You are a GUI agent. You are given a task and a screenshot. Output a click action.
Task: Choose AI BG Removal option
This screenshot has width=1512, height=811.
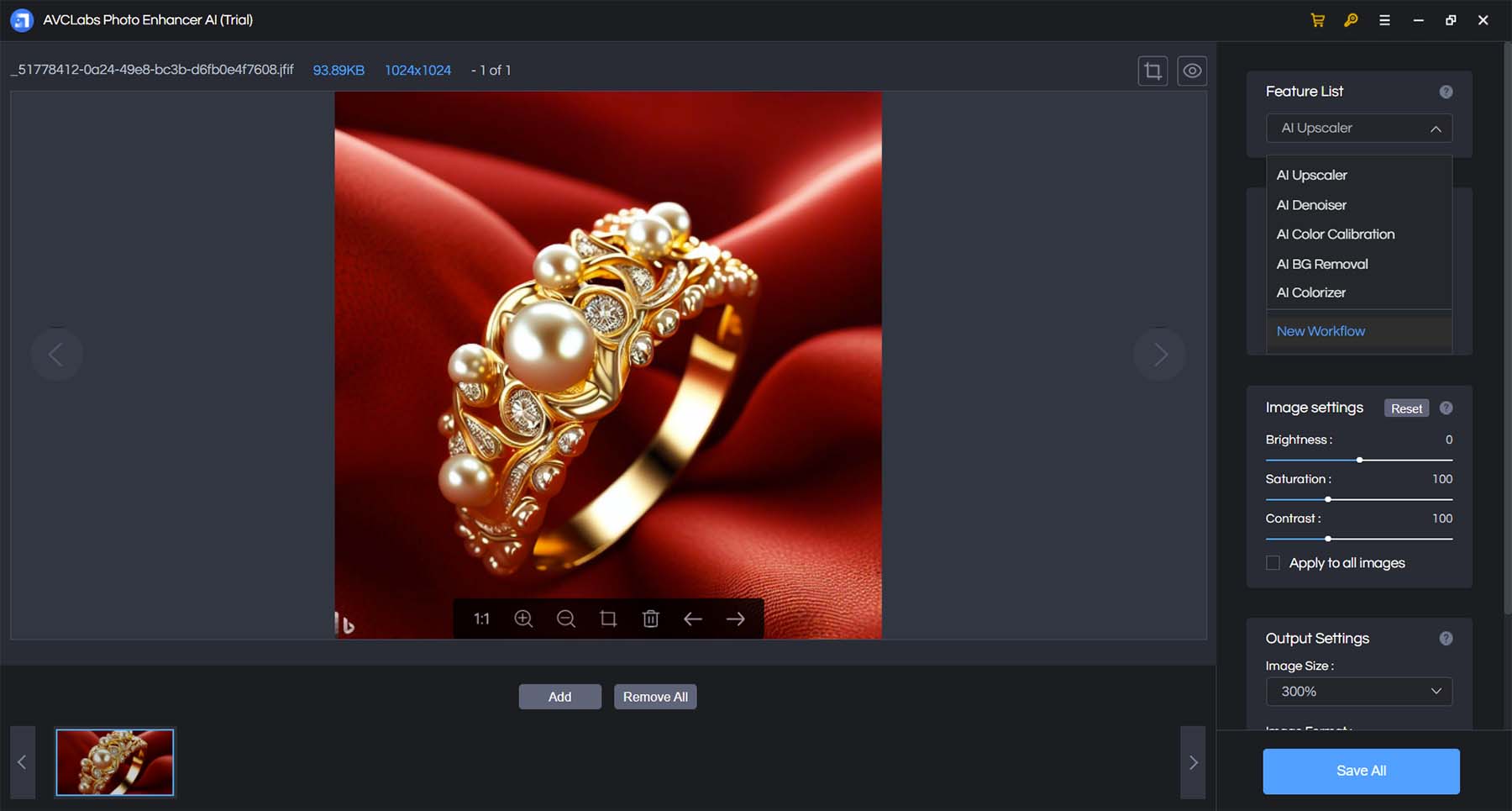[1322, 264]
